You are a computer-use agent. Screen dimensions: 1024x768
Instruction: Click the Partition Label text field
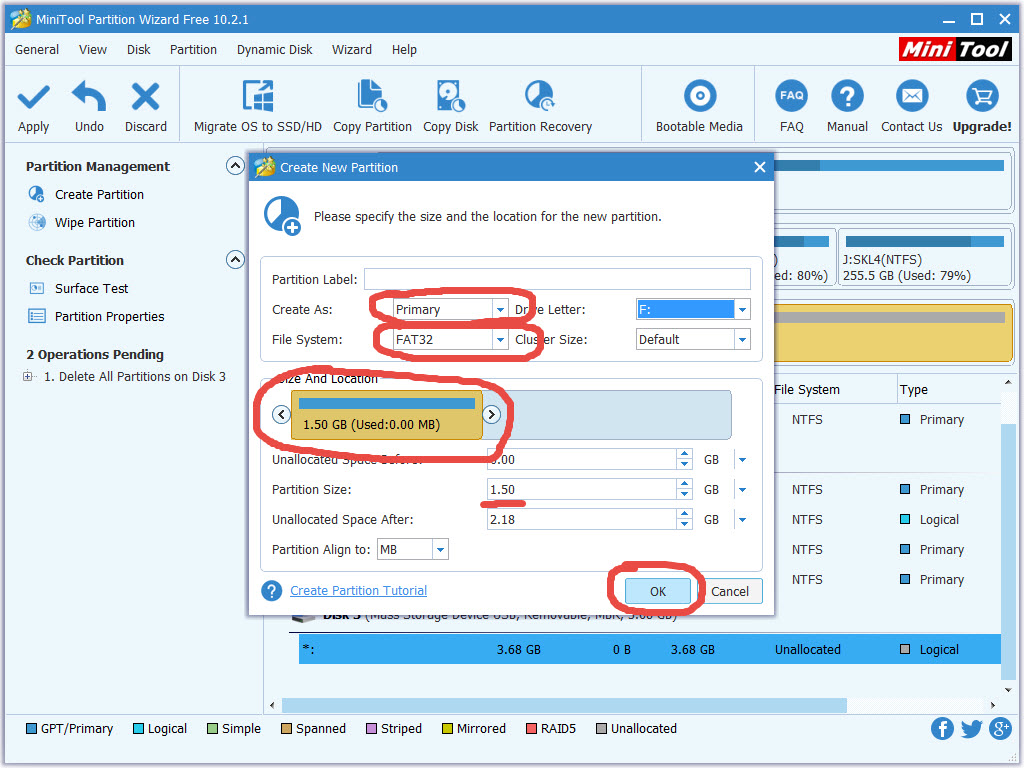557,280
